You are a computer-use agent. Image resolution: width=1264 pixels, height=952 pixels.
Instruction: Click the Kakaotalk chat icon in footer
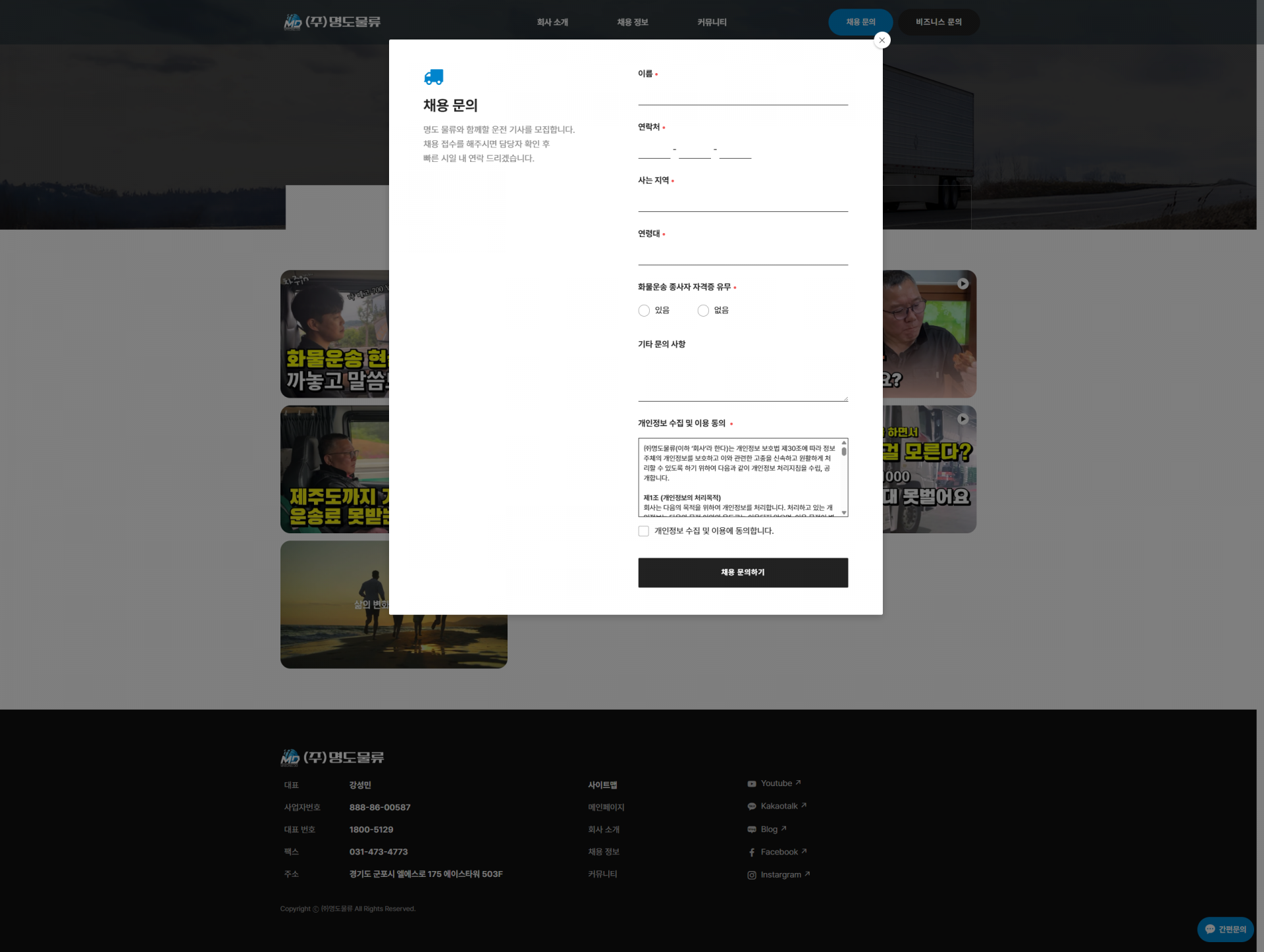pyautogui.click(x=751, y=807)
